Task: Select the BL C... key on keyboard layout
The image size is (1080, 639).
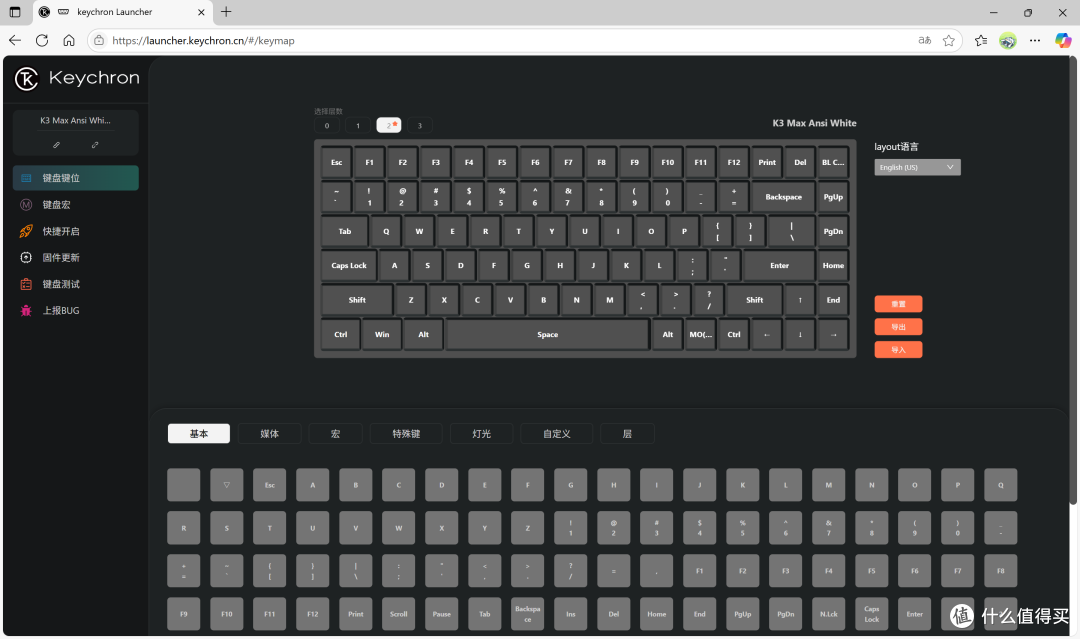Action: pyautogui.click(x=833, y=163)
